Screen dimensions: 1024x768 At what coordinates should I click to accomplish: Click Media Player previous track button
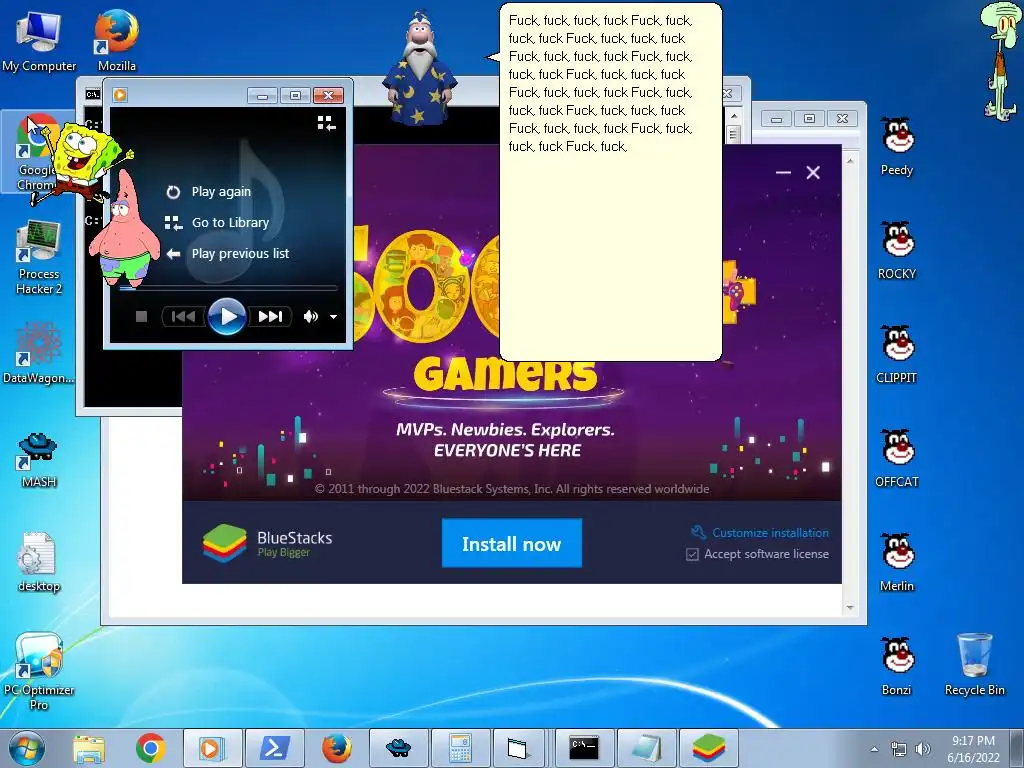pos(184,317)
